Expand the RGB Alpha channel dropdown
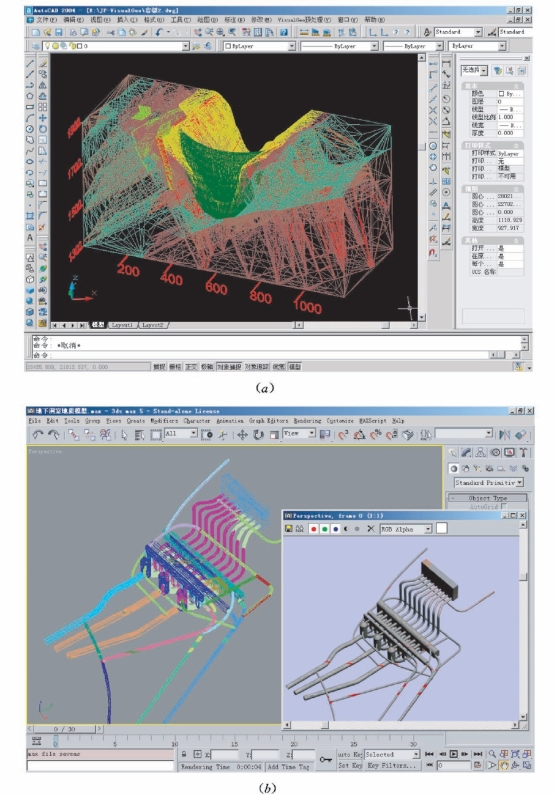557x795 pixels. pos(406,529)
